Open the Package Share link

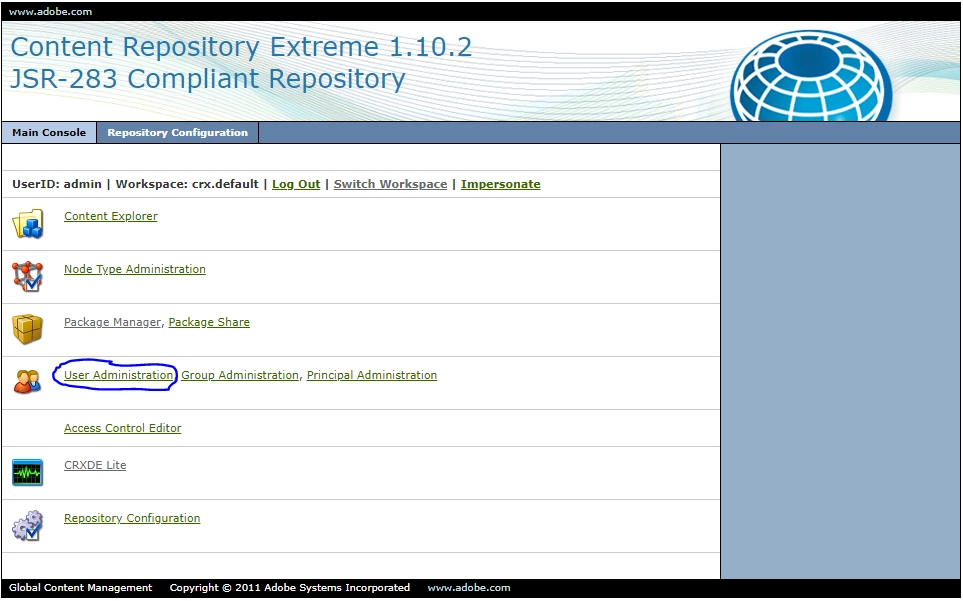209,322
